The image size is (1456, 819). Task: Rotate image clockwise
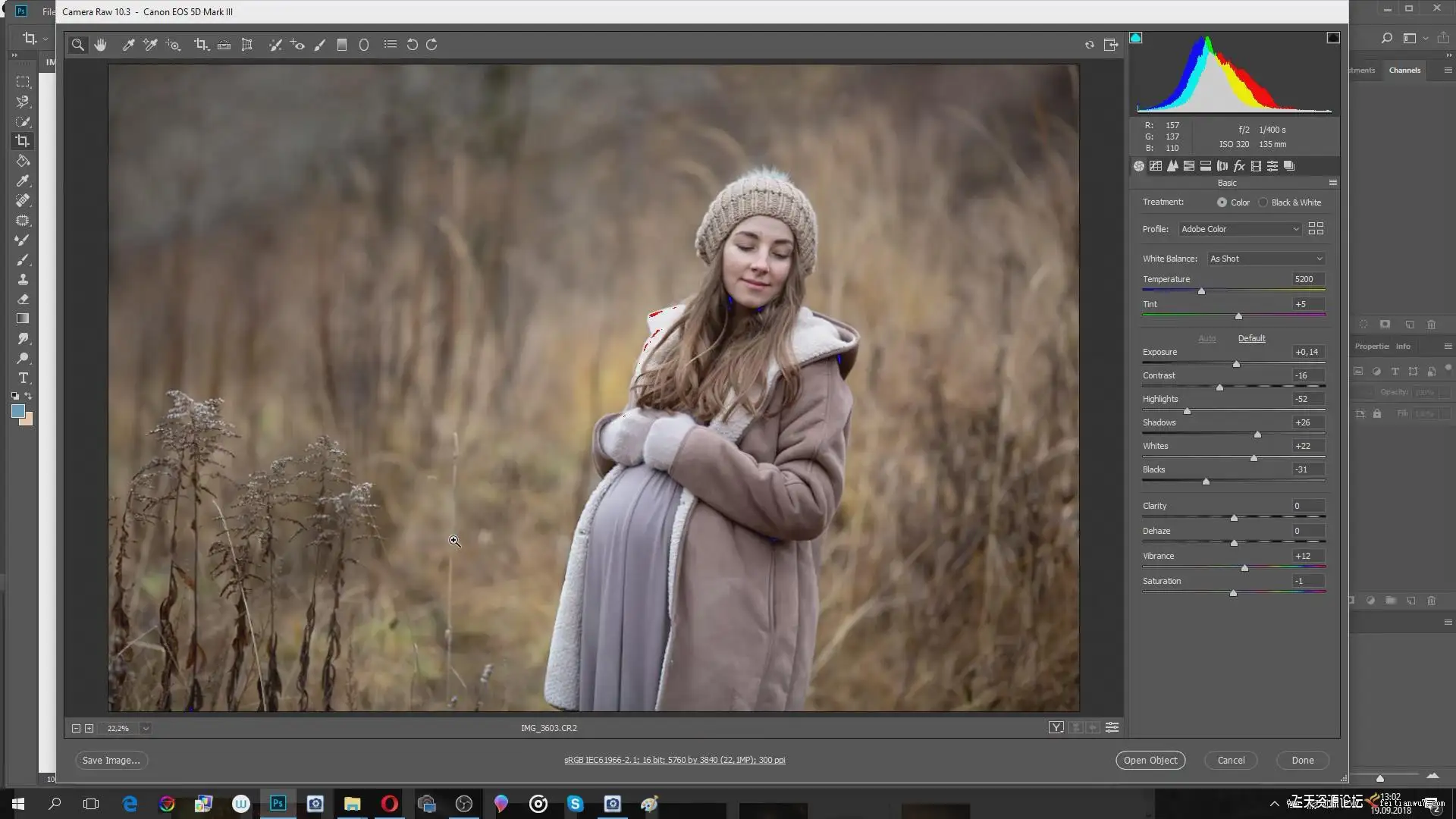pyautogui.click(x=431, y=45)
